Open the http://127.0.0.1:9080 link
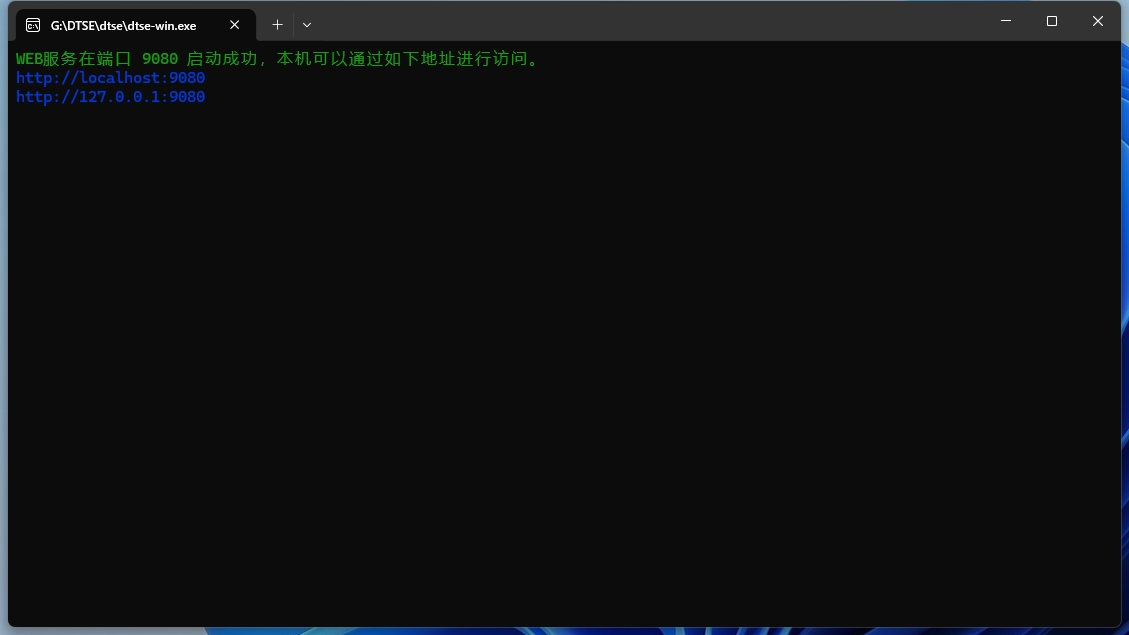Viewport: 1129px width, 635px height. [110, 96]
